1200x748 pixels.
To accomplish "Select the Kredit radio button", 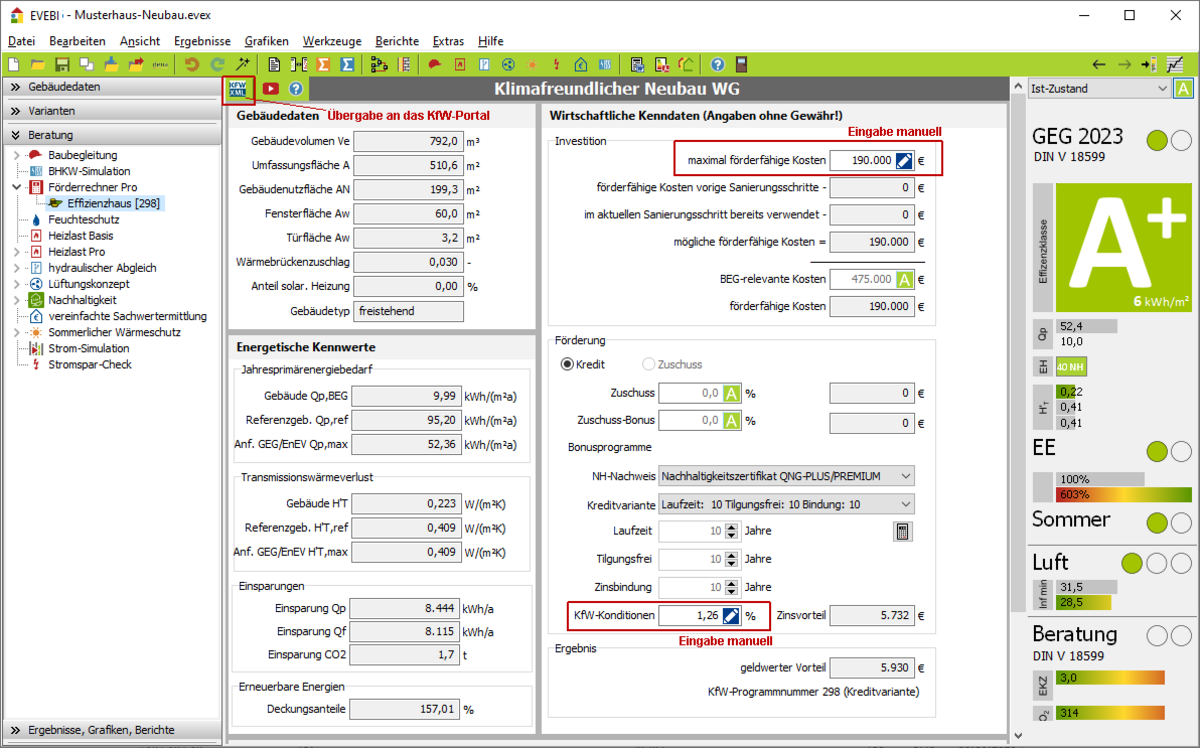I will tap(568, 365).
